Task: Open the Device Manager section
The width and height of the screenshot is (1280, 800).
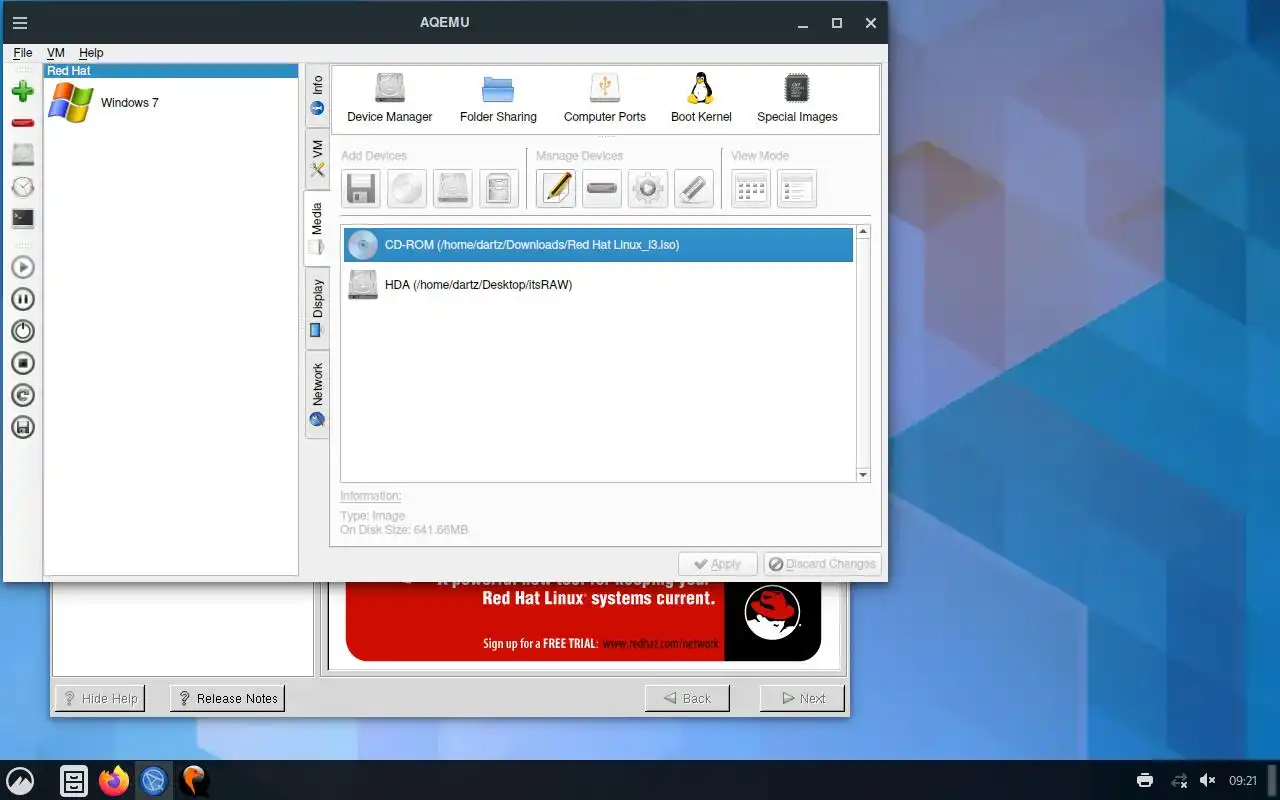Action: tap(390, 98)
